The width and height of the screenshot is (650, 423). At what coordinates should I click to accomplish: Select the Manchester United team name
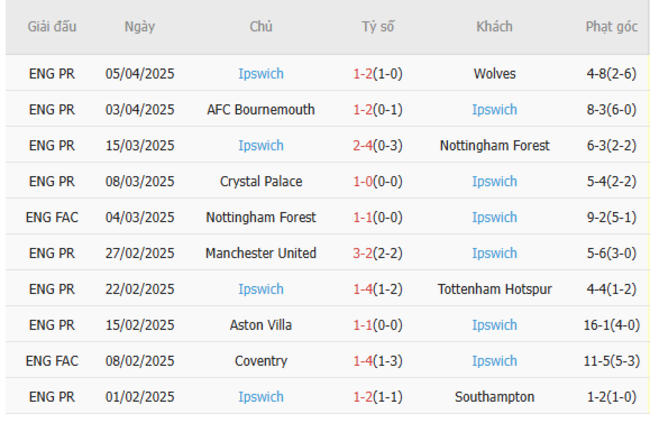coord(261,253)
